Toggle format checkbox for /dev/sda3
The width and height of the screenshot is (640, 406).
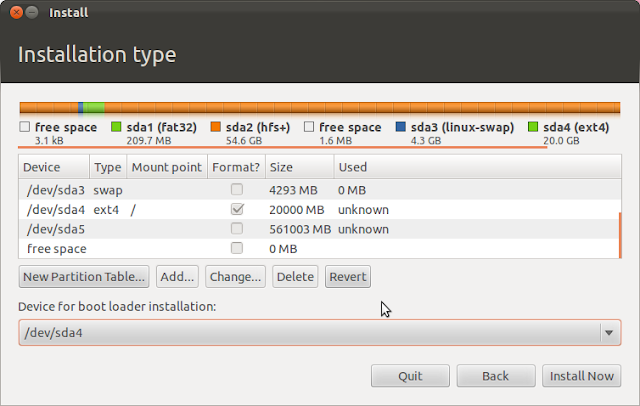237,189
